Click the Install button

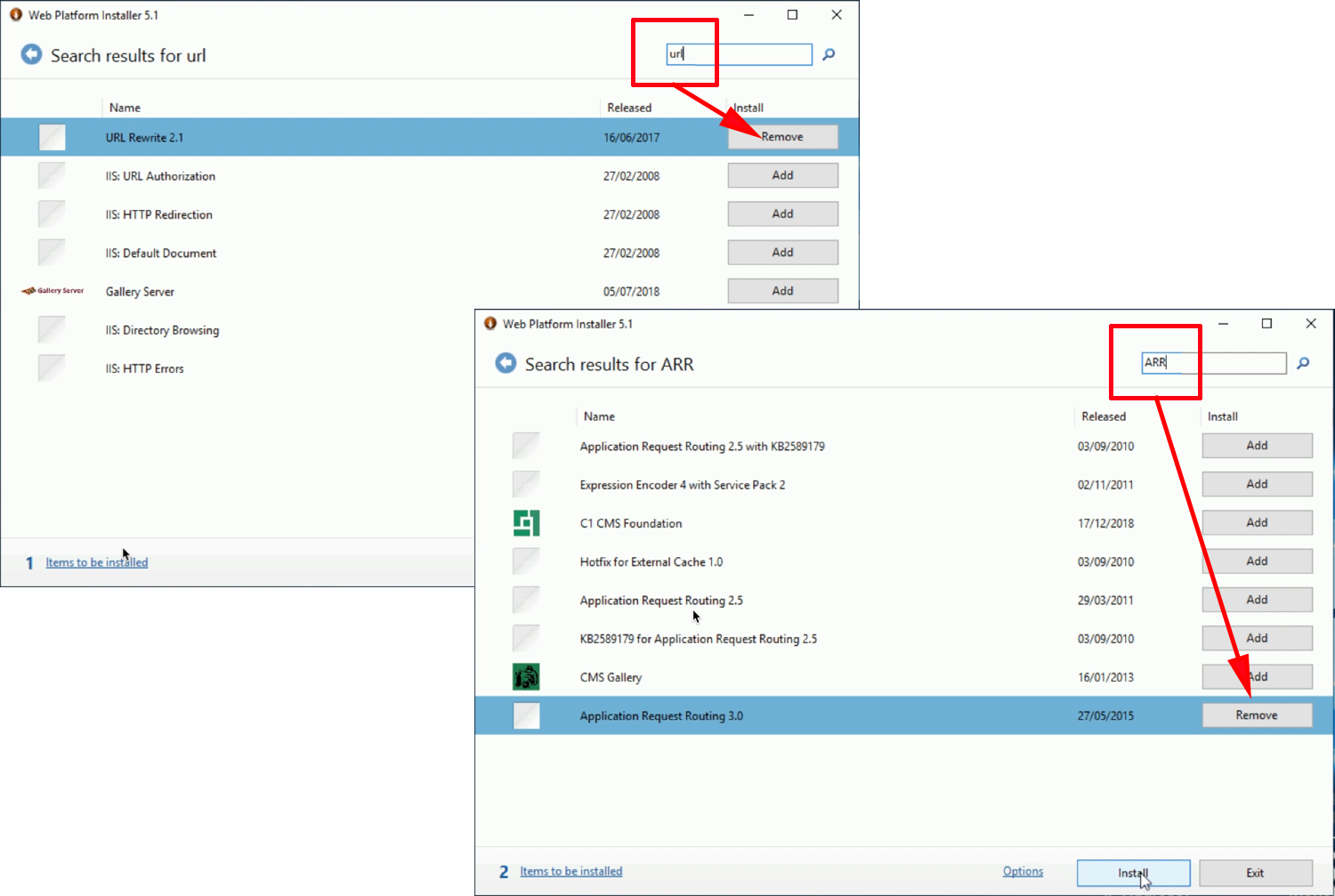pos(1133,873)
